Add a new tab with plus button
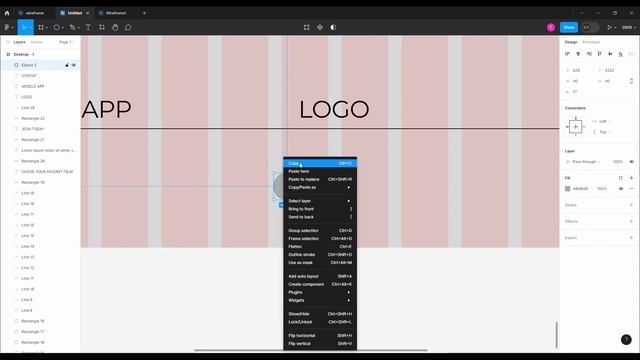 point(144,13)
